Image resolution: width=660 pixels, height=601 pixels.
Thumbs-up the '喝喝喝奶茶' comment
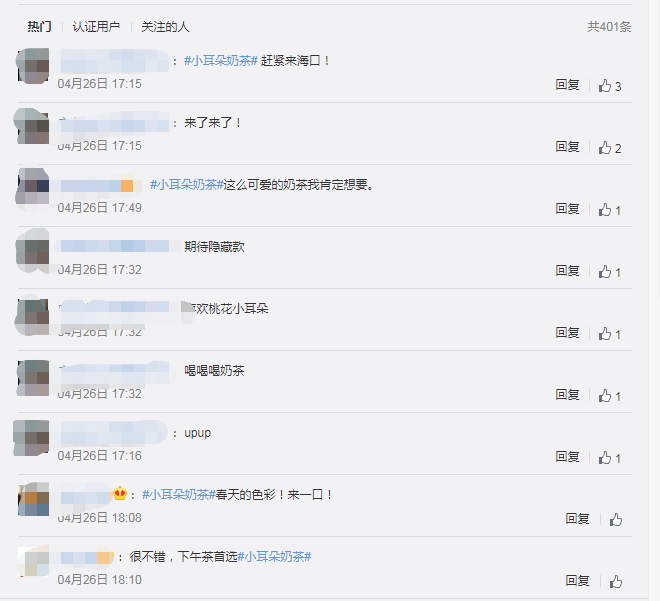[609, 396]
